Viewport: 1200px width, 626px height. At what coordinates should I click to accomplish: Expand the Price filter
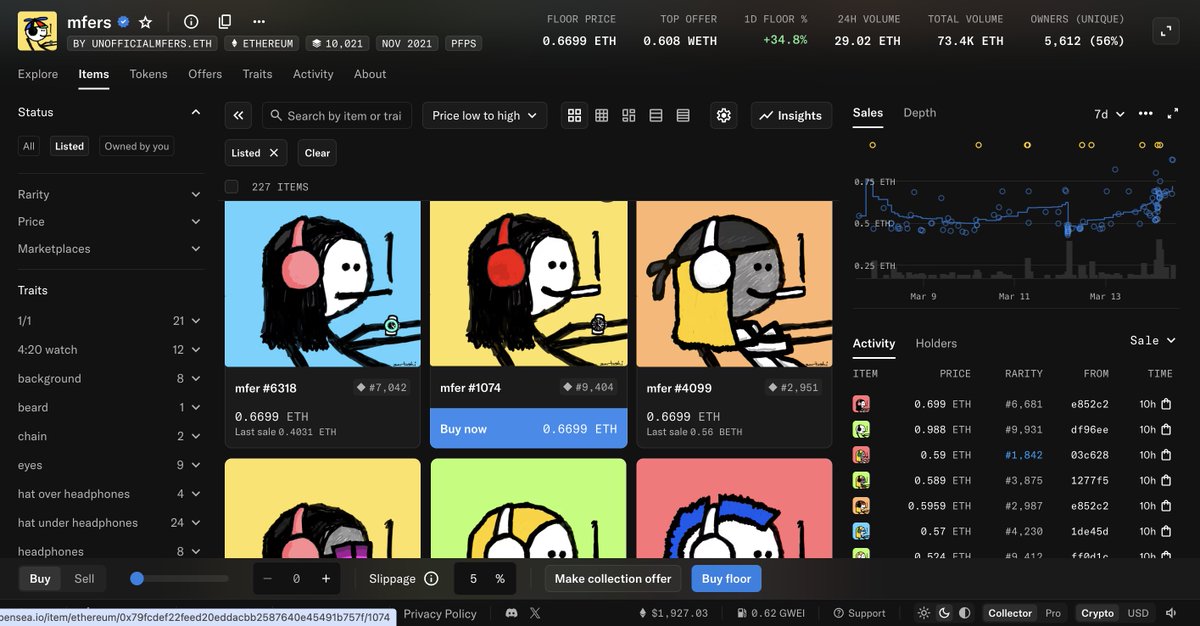[x=110, y=222]
